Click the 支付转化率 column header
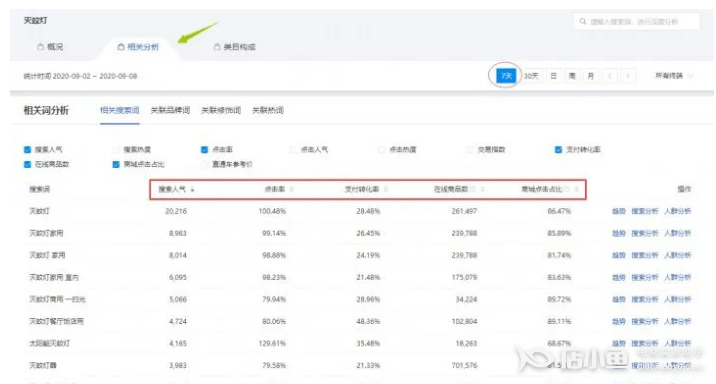Image resolution: width=716 pixels, height=384 pixels. [362, 189]
